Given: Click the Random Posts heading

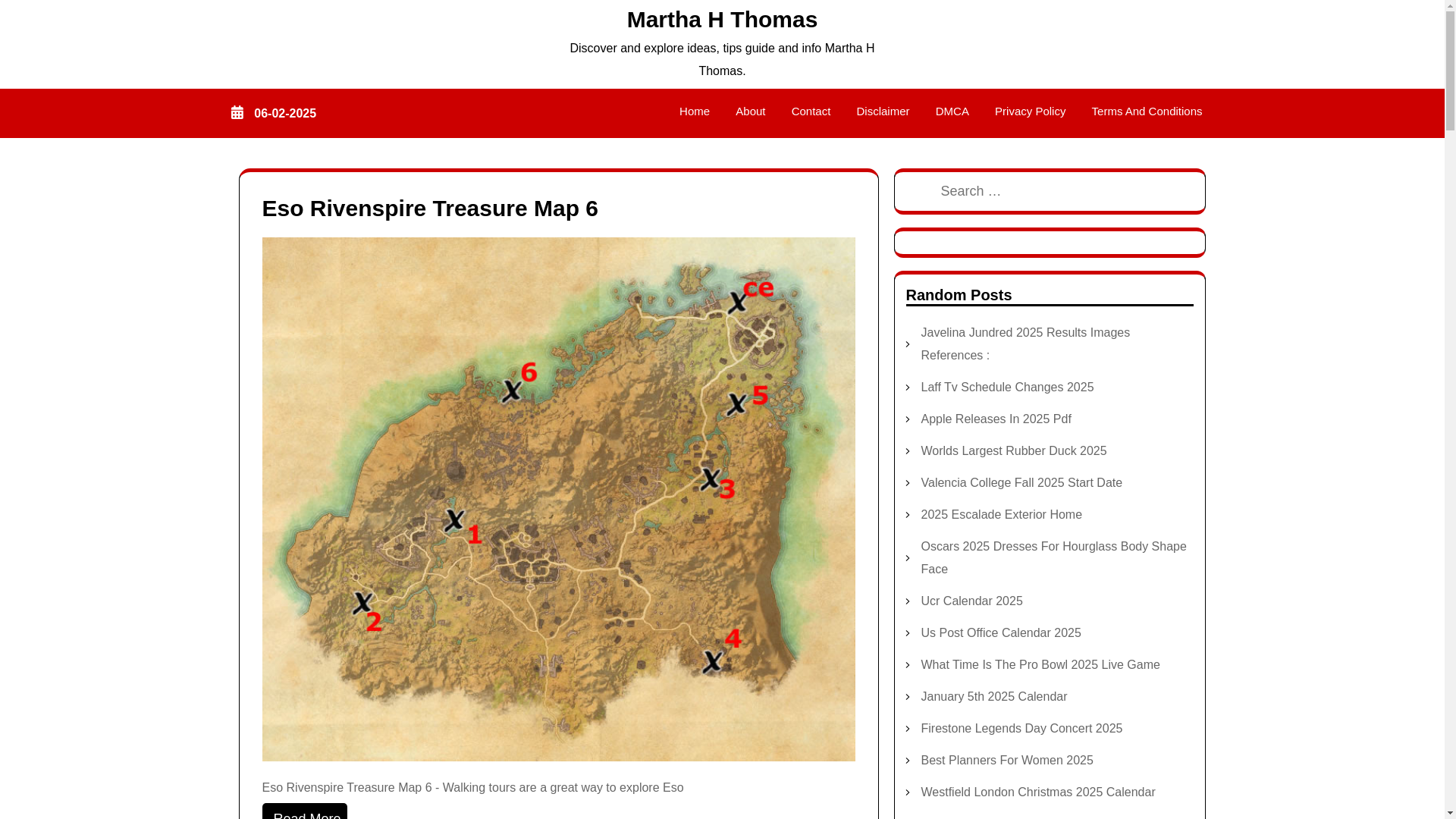Looking at the screenshot, I should 959,295.
